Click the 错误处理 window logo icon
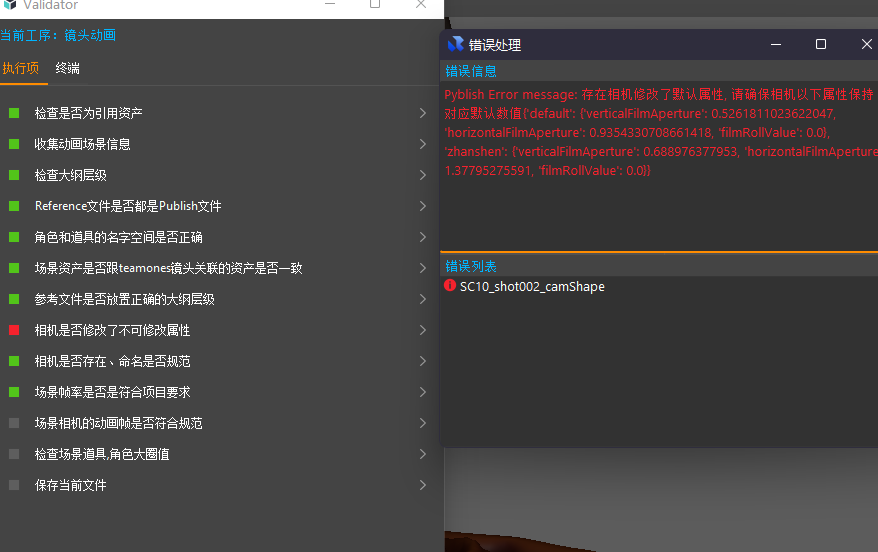Viewport: 878px width, 552px height. click(456, 44)
